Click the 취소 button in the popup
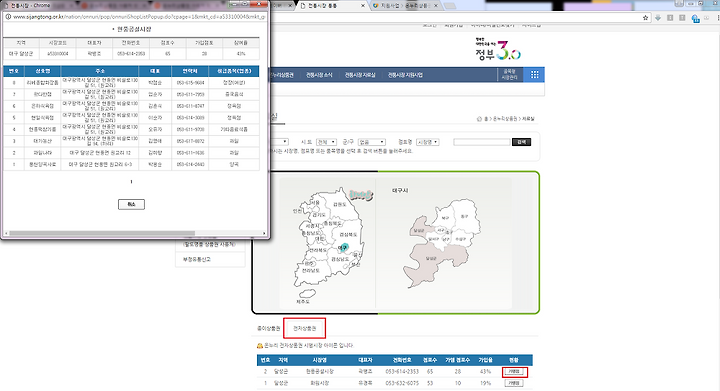 pos(131,204)
